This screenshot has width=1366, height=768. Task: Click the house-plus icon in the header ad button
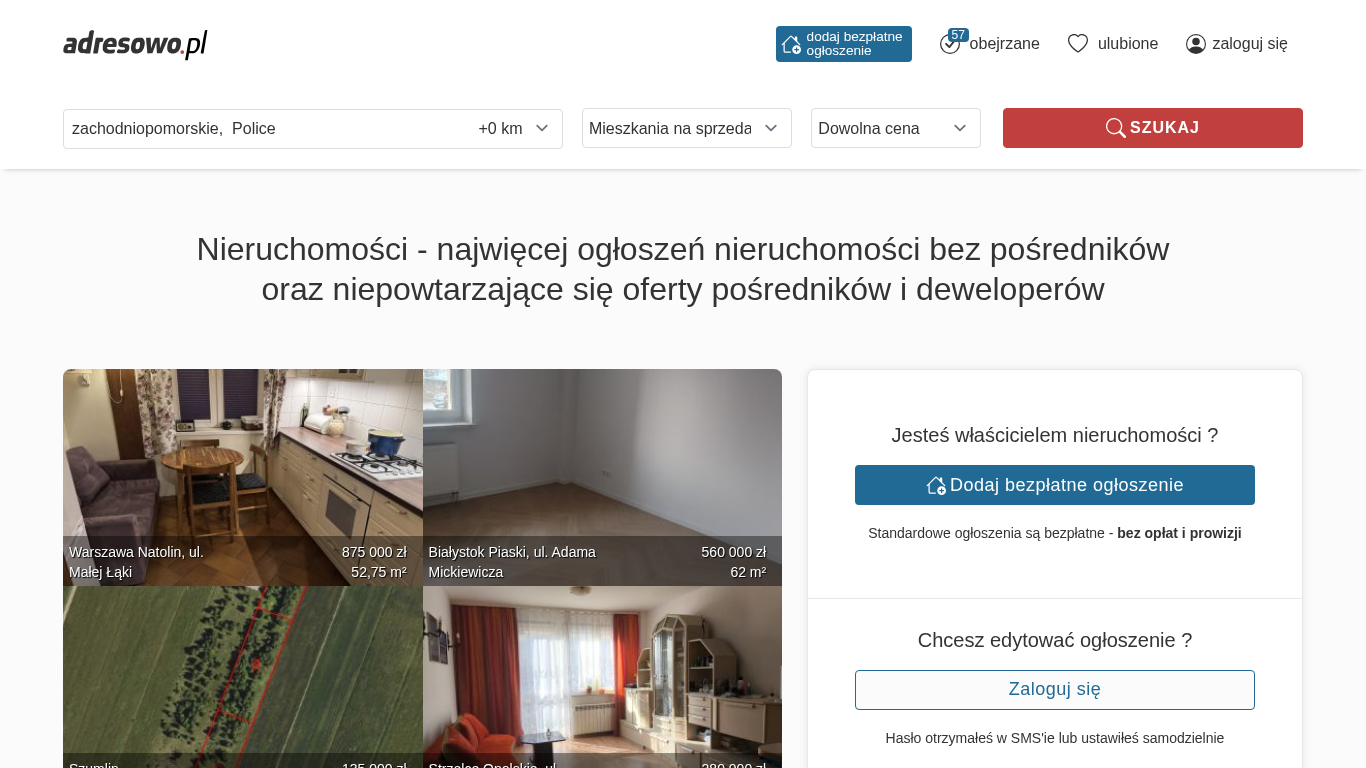pos(791,44)
